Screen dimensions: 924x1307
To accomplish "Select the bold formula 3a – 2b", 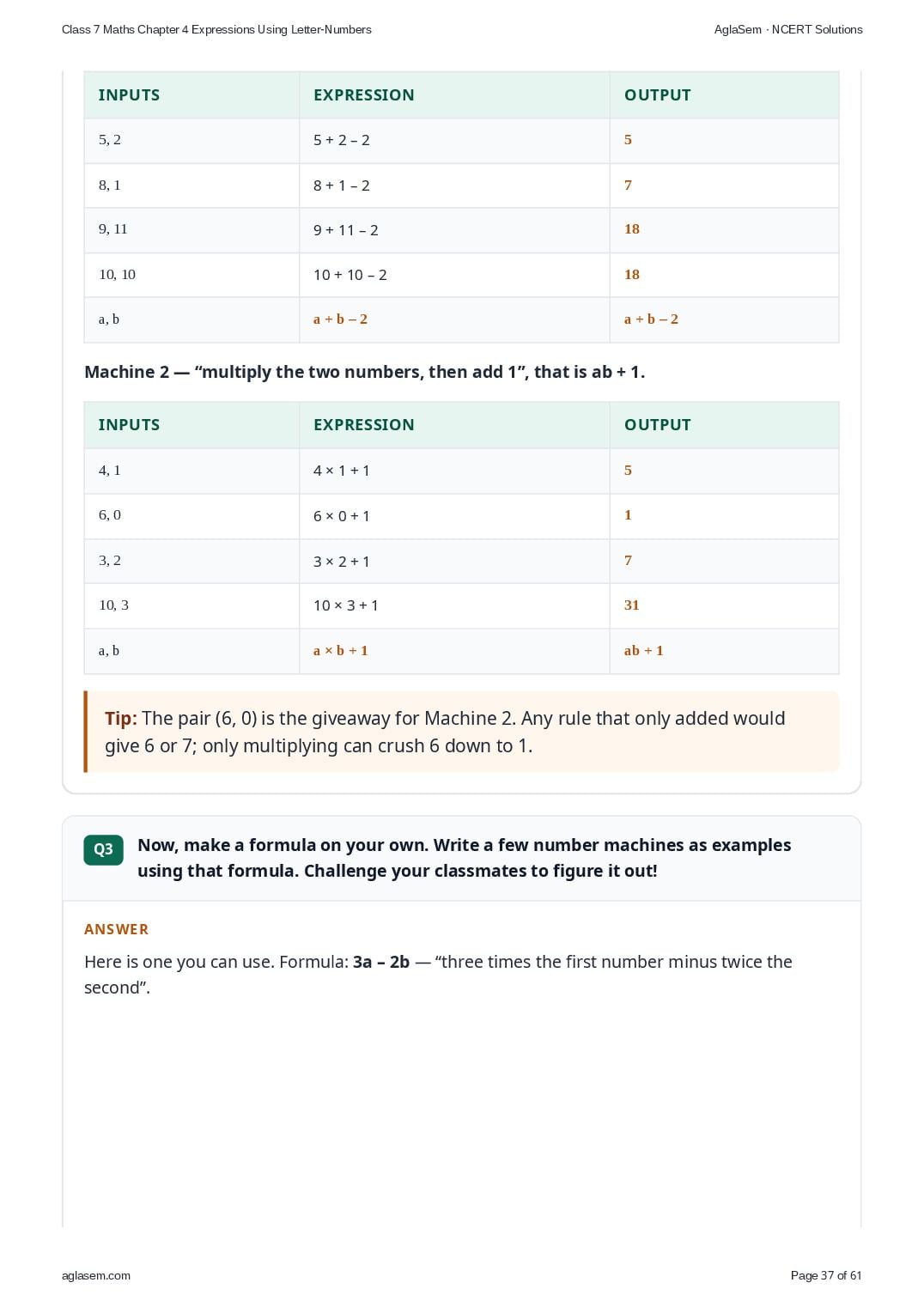I will click(x=381, y=962).
